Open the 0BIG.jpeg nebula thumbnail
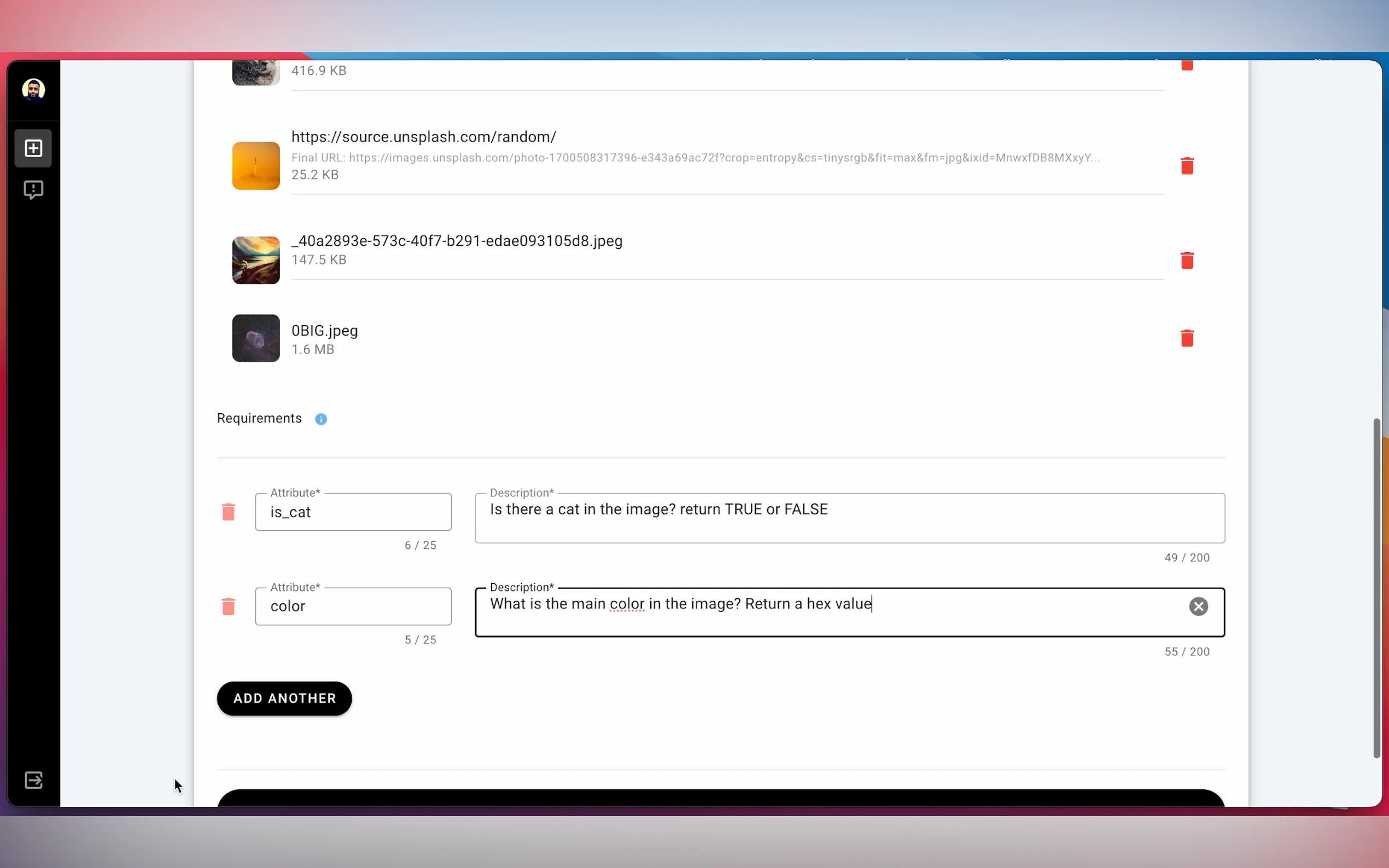 coord(256,338)
